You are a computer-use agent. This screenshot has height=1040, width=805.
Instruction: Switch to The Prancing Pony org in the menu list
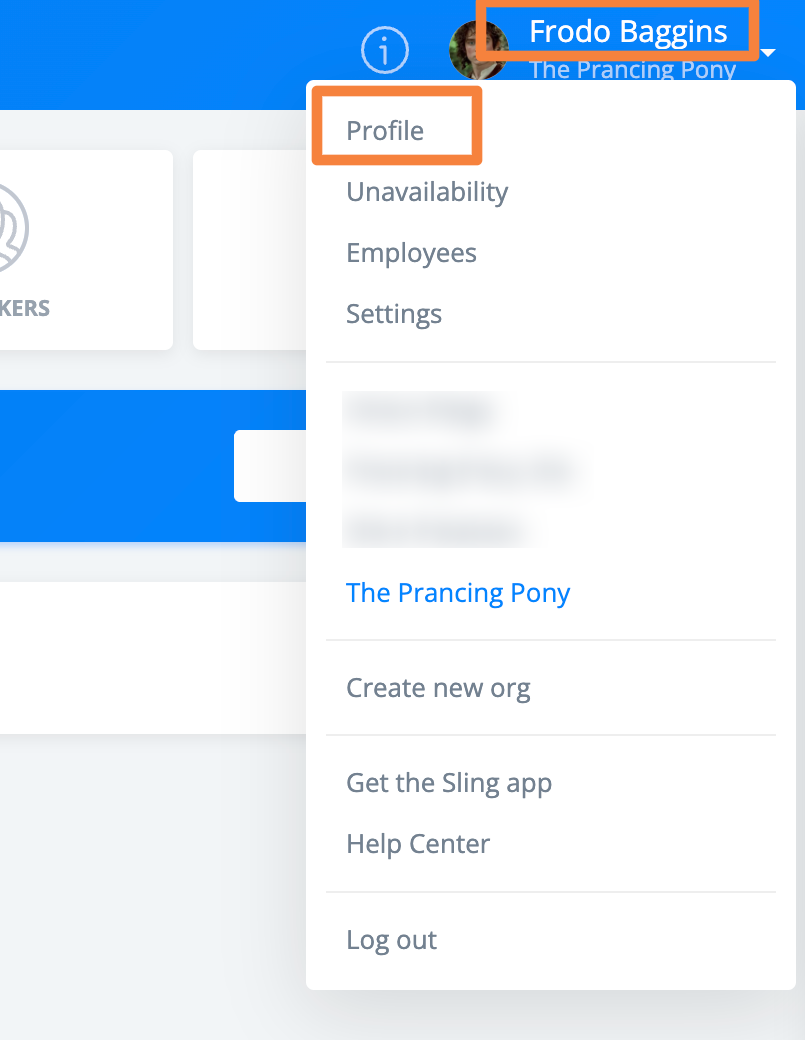click(458, 593)
